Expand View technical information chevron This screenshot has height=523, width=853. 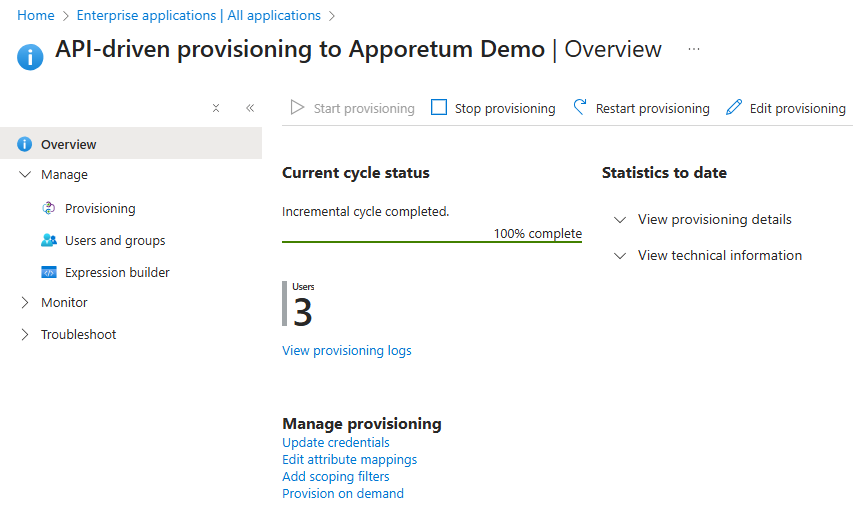coord(620,256)
